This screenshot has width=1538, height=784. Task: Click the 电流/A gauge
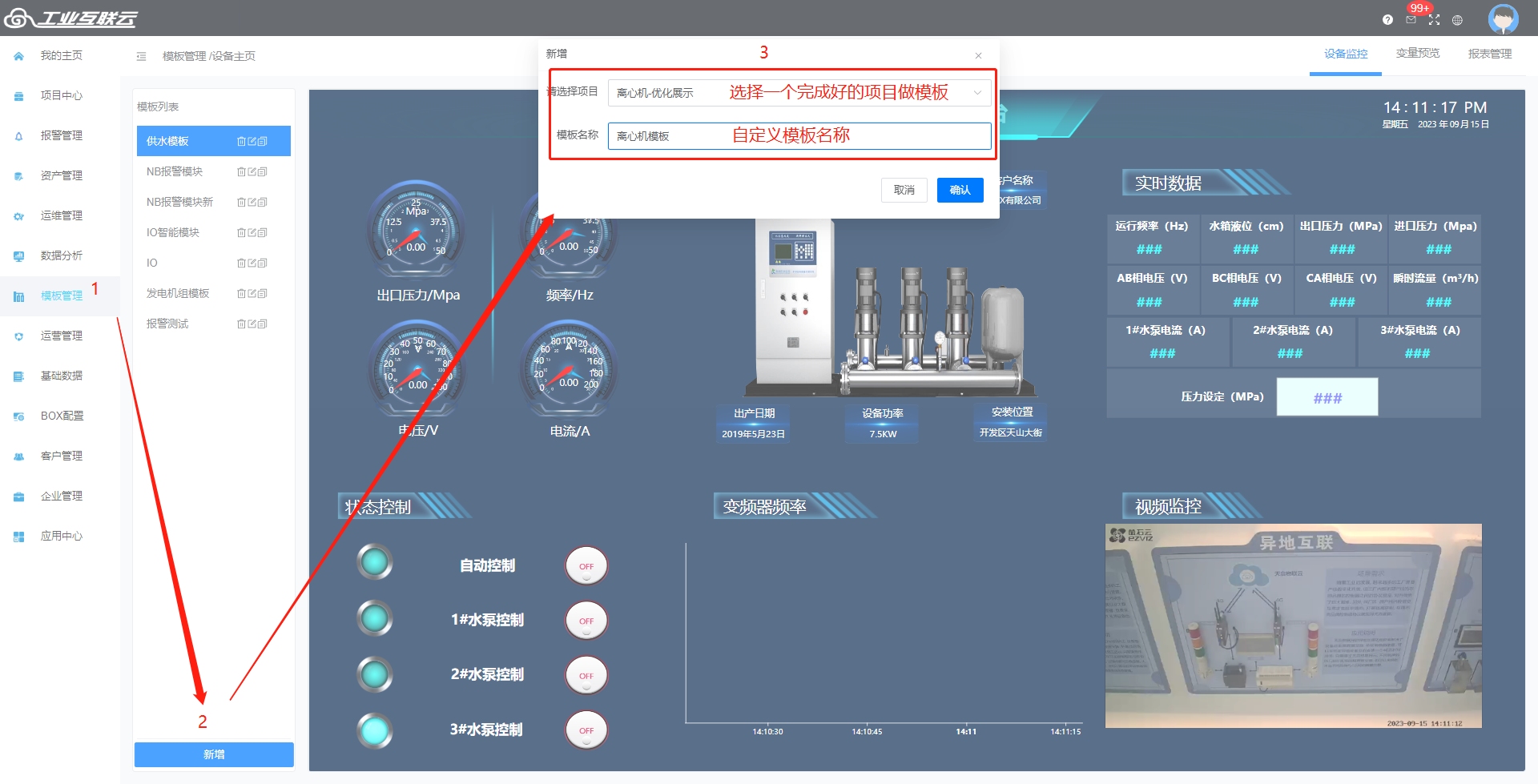point(569,370)
